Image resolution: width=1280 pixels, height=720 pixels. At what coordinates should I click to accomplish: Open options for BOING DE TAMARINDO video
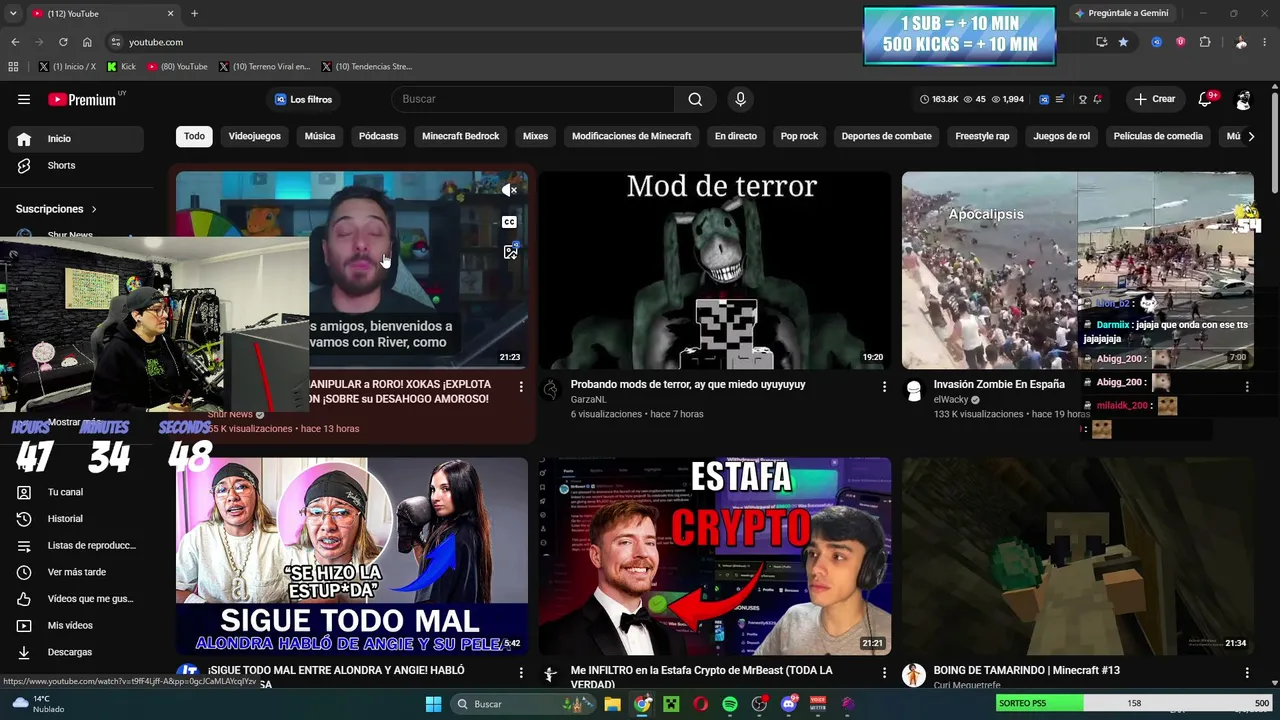coord(1247,673)
